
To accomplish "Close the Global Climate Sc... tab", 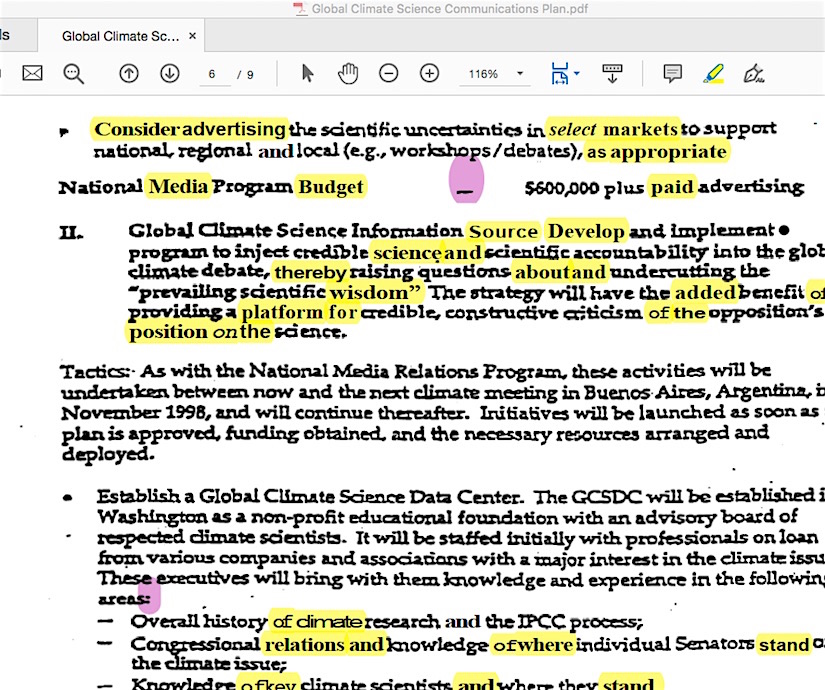I will [x=193, y=36].
